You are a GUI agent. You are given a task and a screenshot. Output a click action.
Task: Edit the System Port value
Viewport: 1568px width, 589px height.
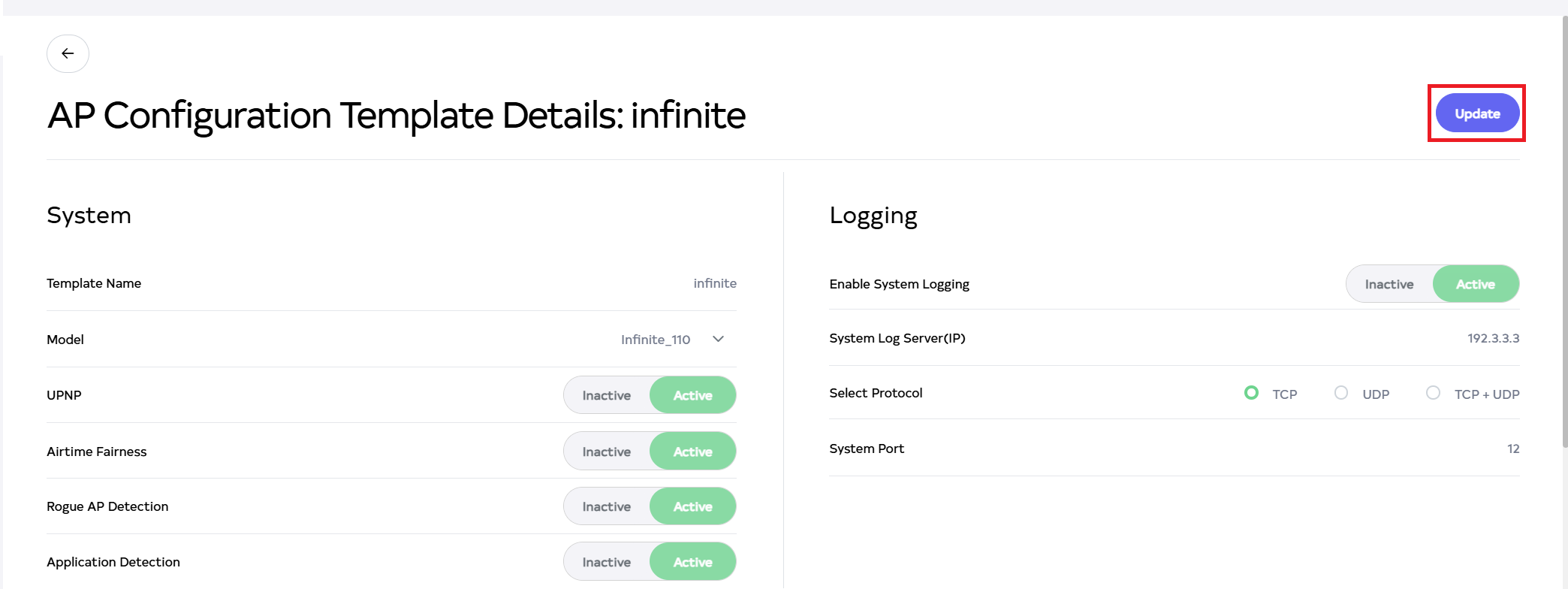pos(1512,449)
